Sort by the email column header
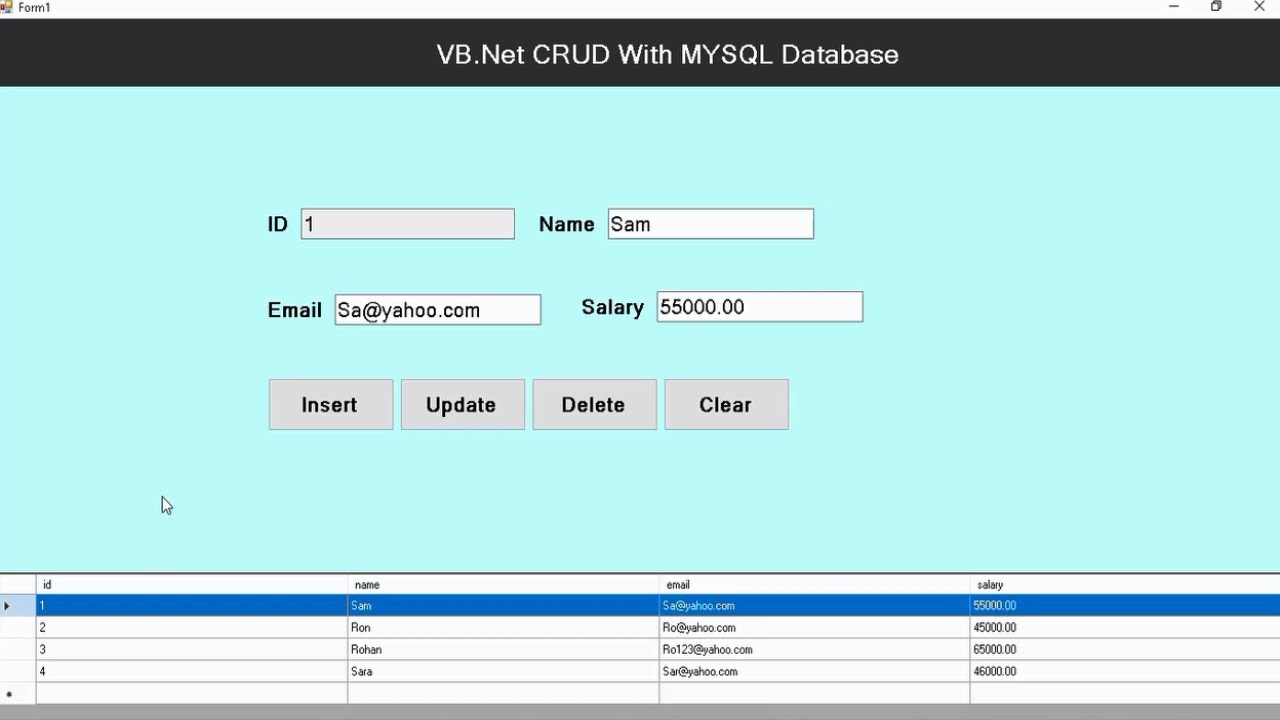Screen dimensions: 1280x720 tap(814, 585)
